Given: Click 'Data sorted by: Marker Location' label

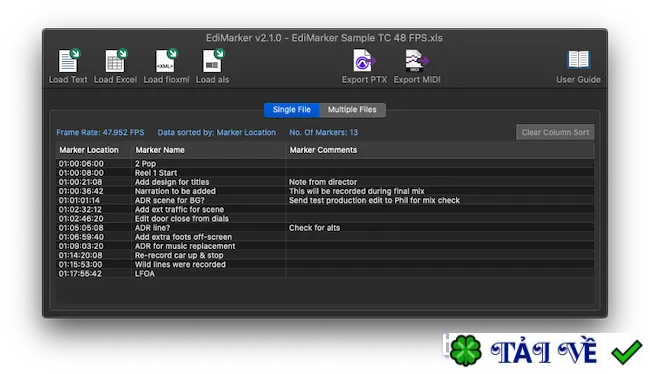Looking at the screenshot, I should (x=217, y=132).
